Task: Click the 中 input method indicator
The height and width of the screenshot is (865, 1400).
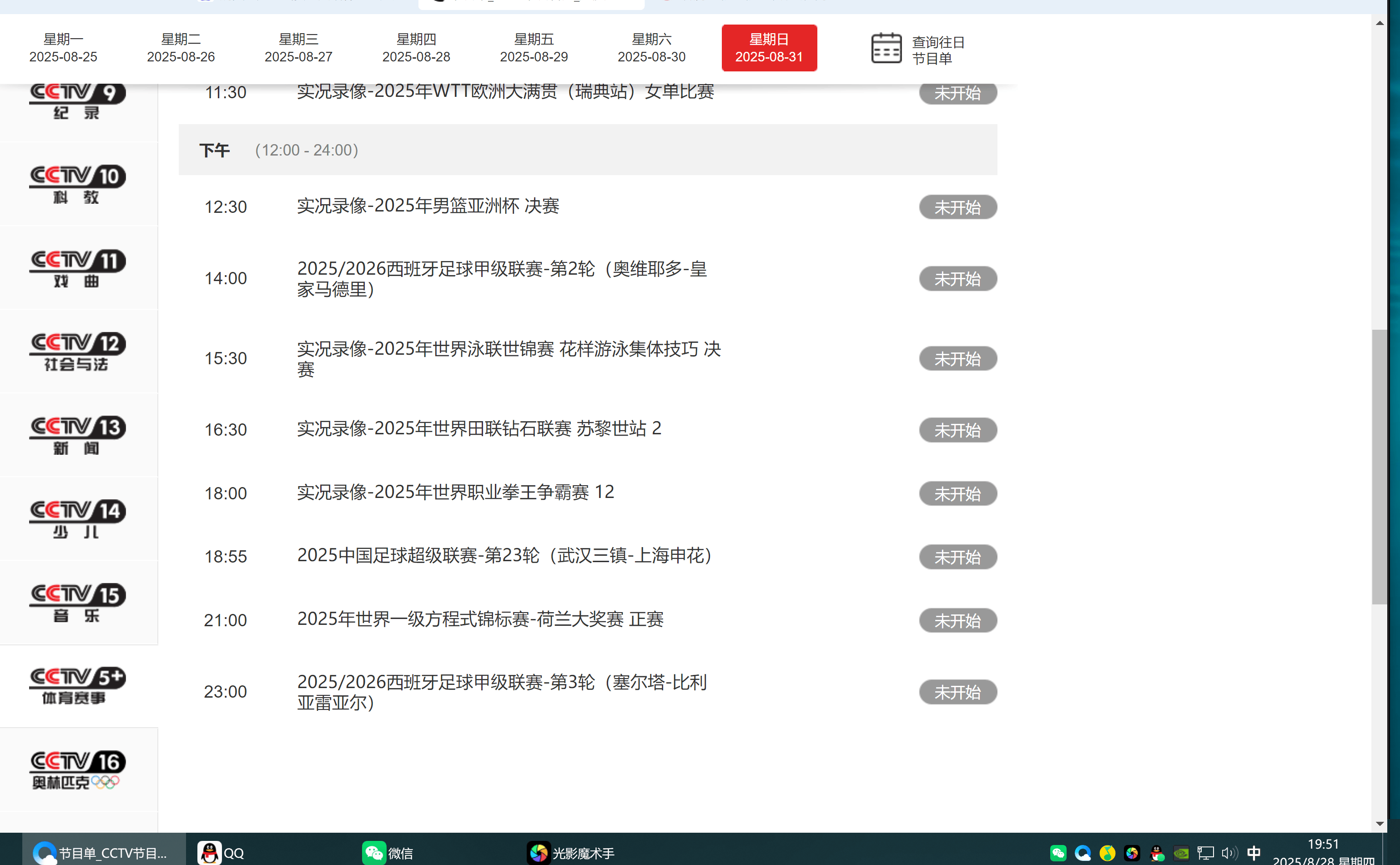Action: click(1254, 852)
